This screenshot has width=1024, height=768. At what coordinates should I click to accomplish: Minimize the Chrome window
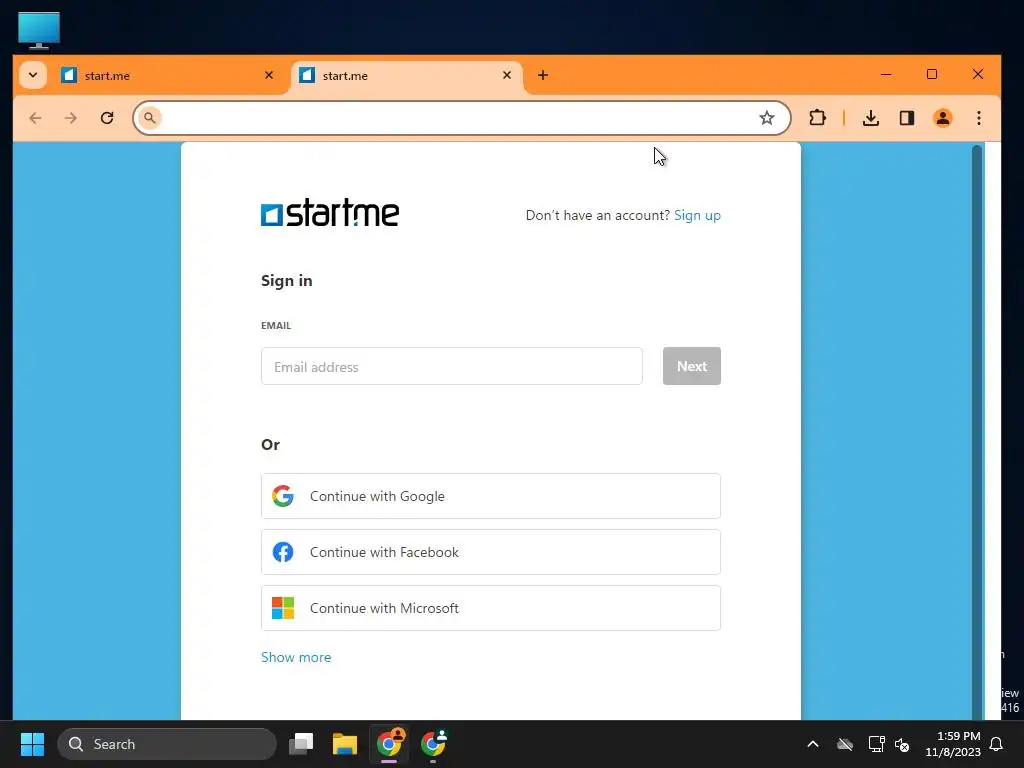tap(886, 74)
